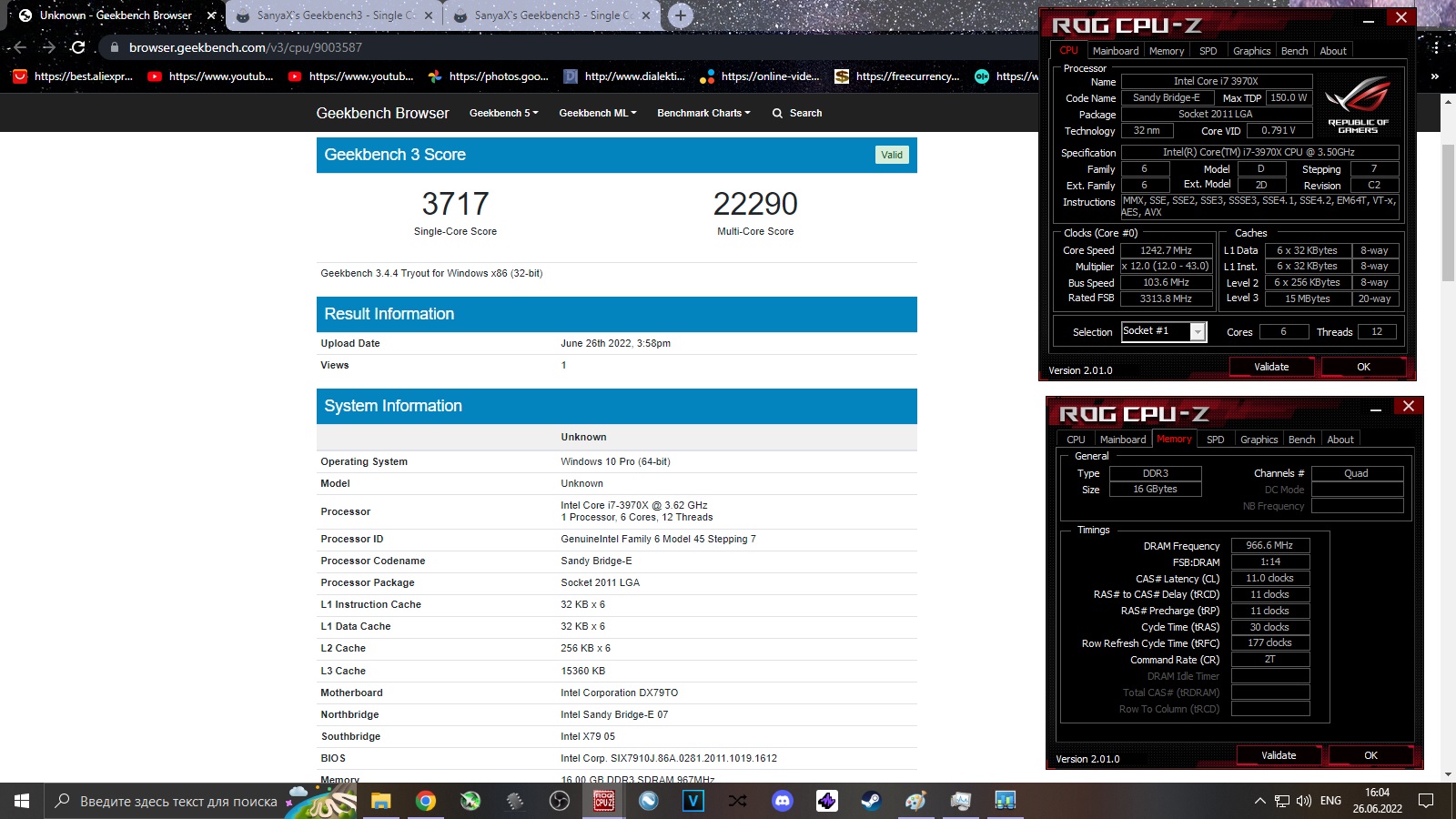The height and width of the screenshot is (819, 1456).
Task: Click Search in the Geekbench navbar
Action: coord(797,113)
